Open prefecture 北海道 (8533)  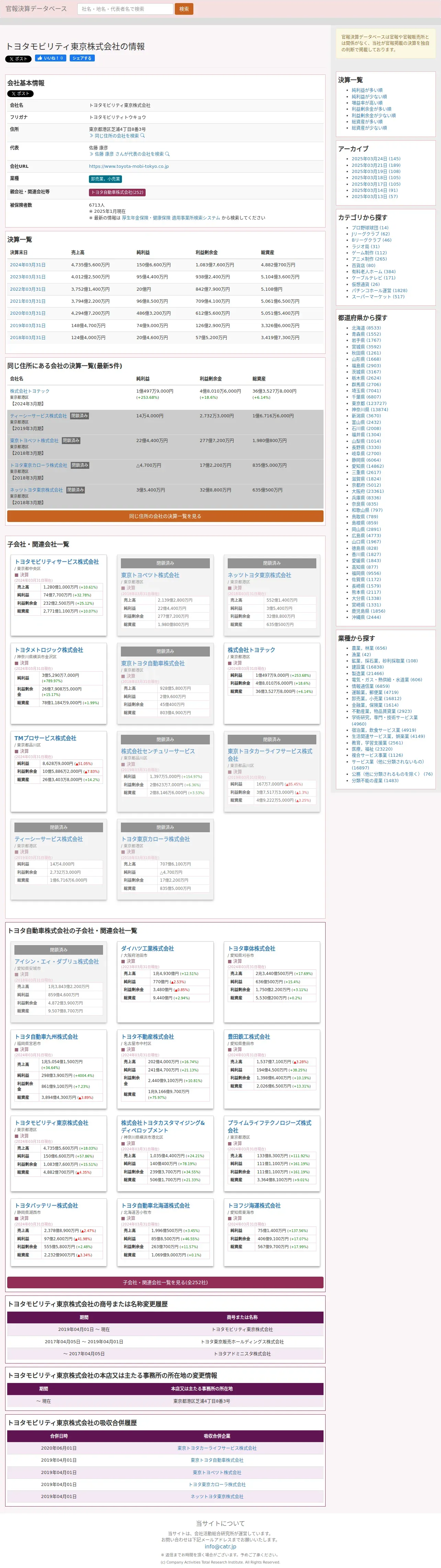tap(366, 328)
